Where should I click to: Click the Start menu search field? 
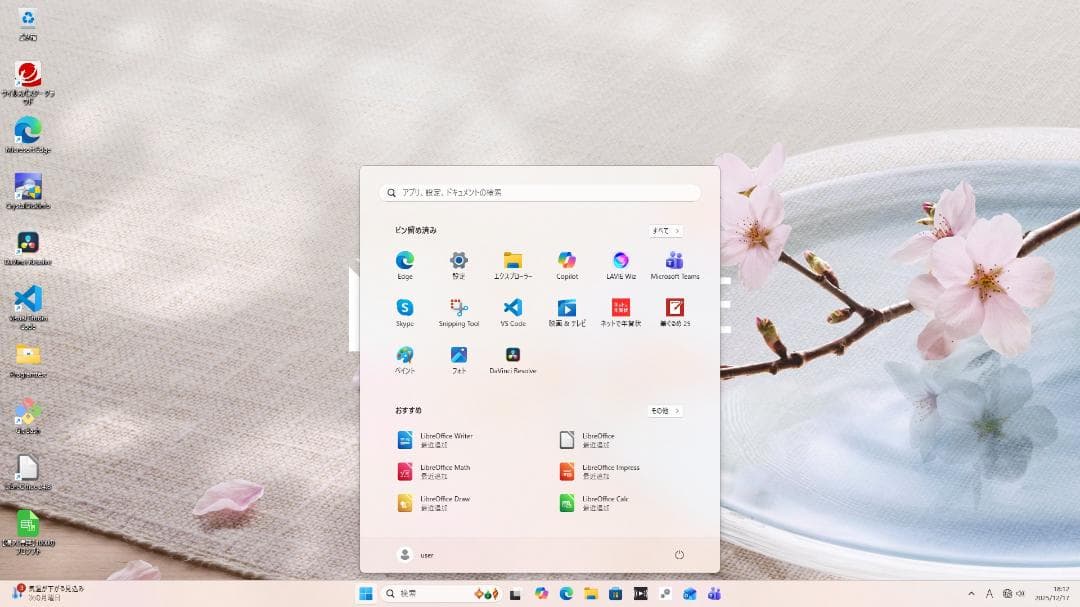tap(540, 192)
